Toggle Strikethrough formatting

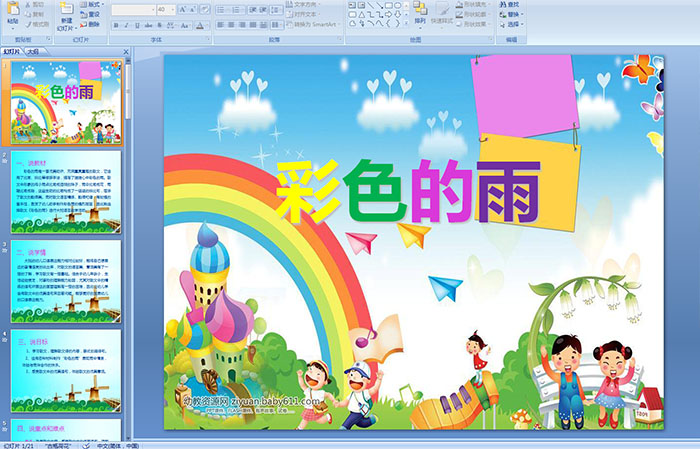148,25
